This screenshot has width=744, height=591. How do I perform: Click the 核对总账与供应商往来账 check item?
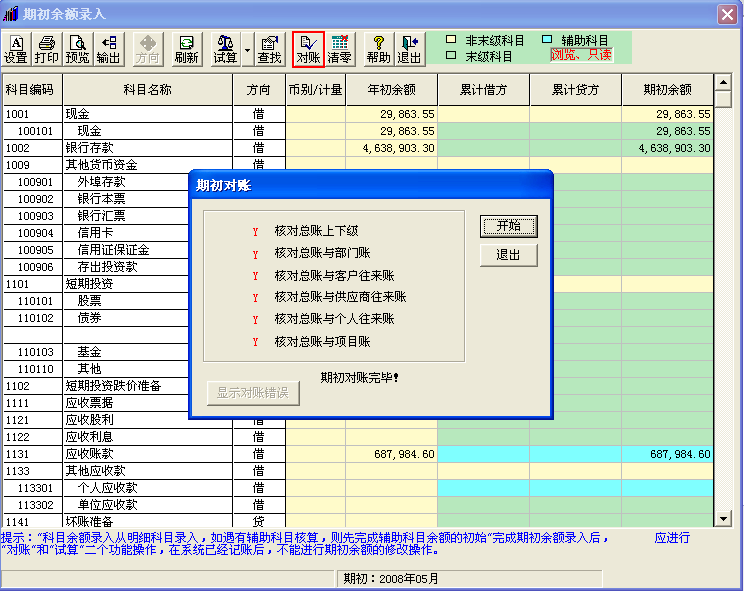(x=340, y=297)
